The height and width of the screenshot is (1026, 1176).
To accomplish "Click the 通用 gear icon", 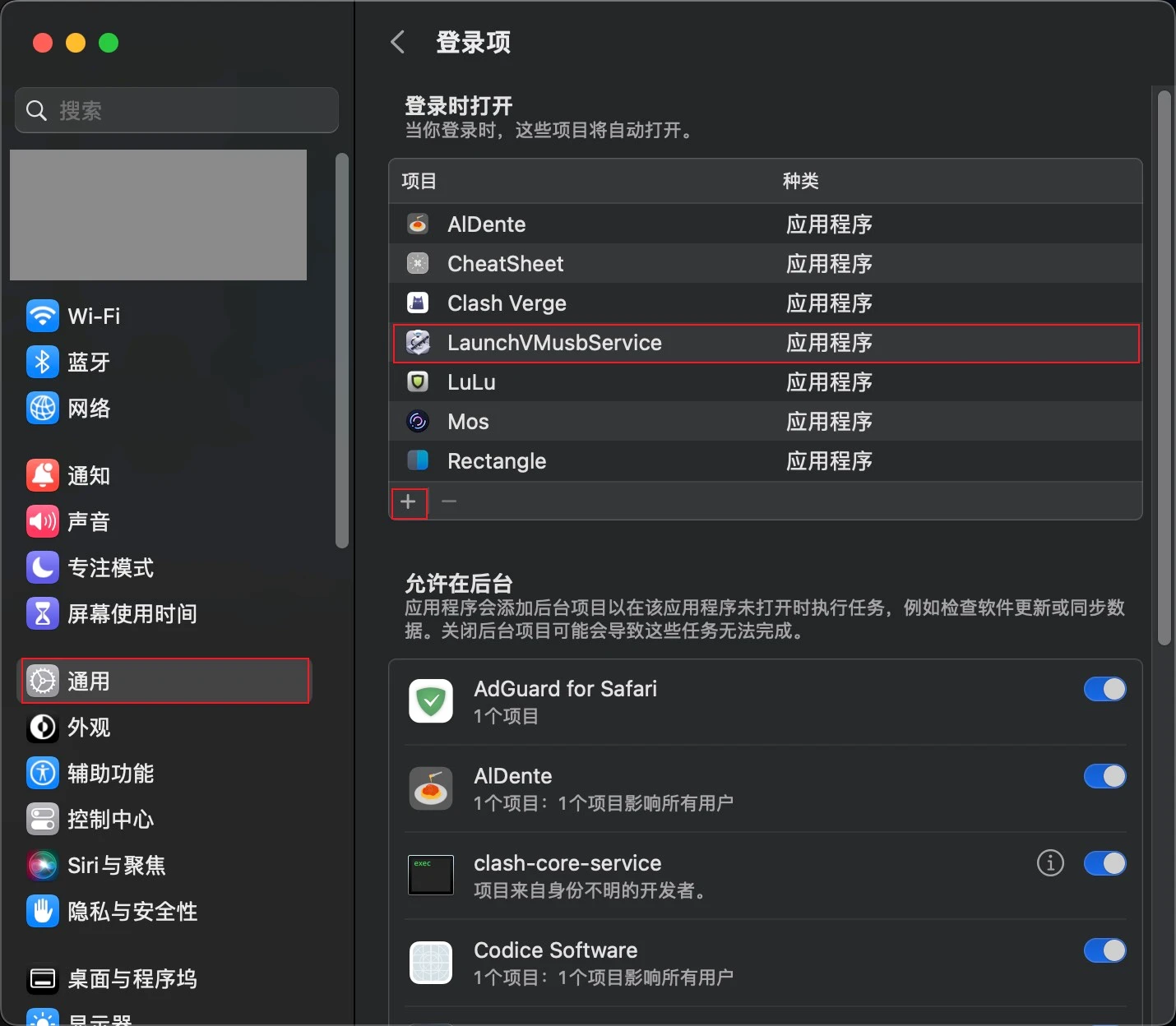I will coord(43,681).
